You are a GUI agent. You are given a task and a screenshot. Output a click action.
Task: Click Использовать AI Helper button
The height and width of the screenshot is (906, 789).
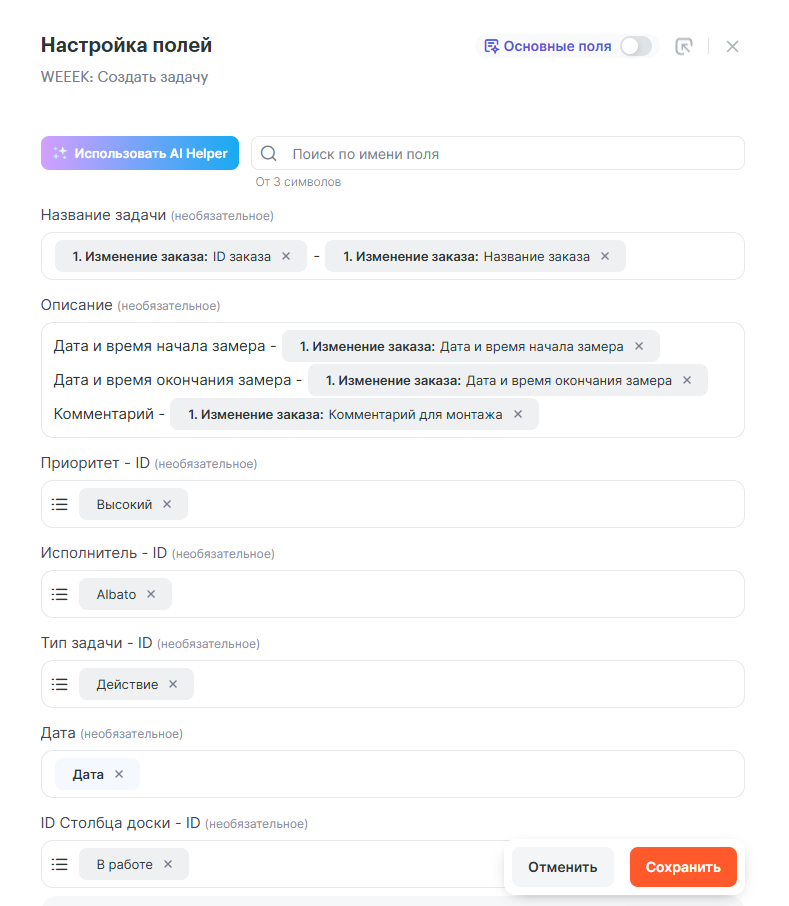tap(140, 153)
